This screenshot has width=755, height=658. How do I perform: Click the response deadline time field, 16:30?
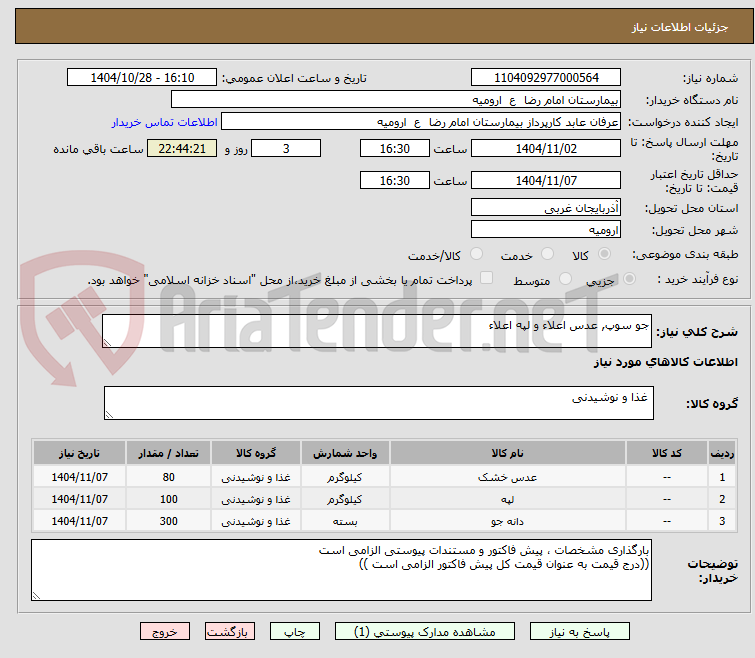click(x=394, y=148)
